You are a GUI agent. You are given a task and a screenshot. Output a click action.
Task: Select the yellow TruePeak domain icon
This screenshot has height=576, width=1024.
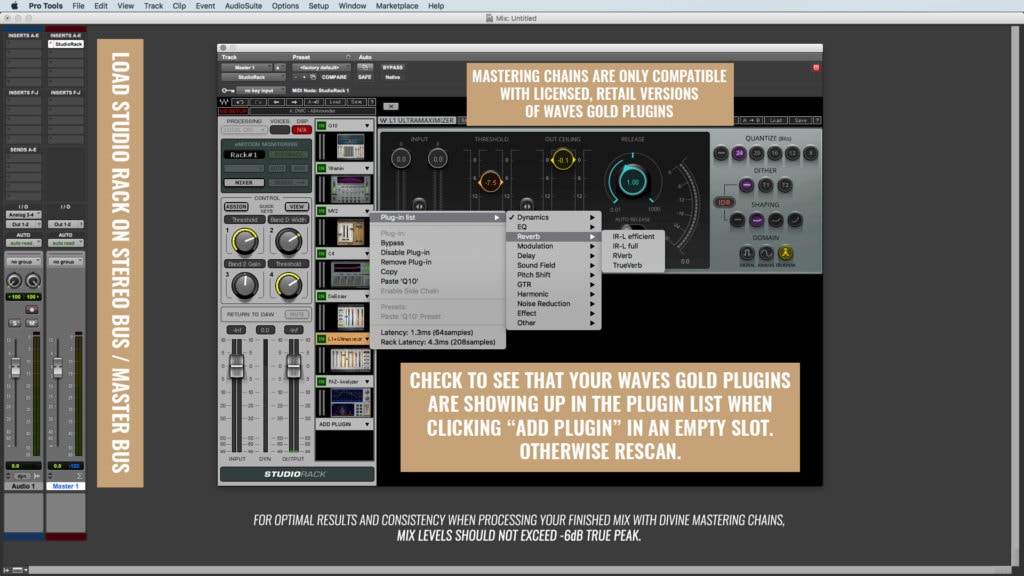[x=785, y=253]
